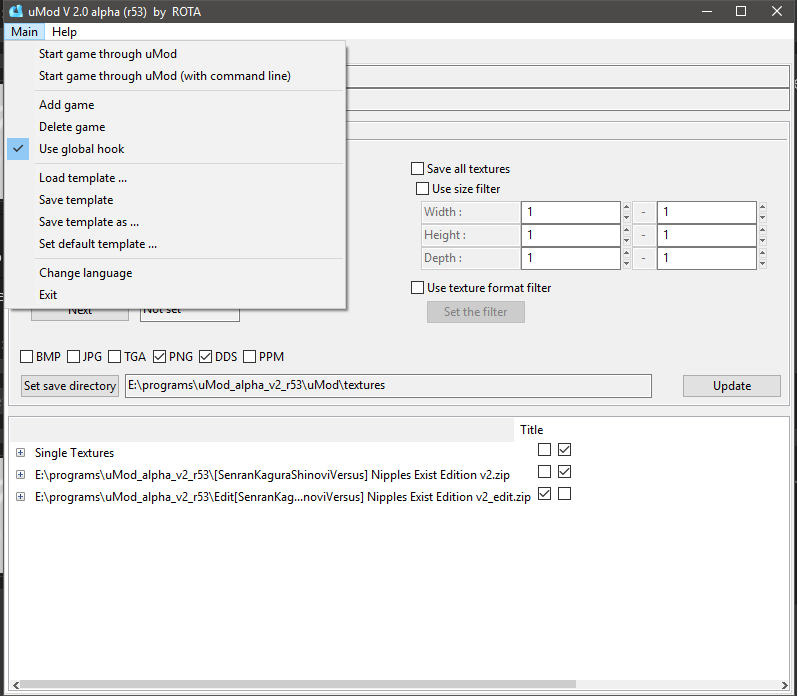Expand the Single Textures tree node
The width and height of the screenshot is (798, 696).
click(x=20, y=453)
